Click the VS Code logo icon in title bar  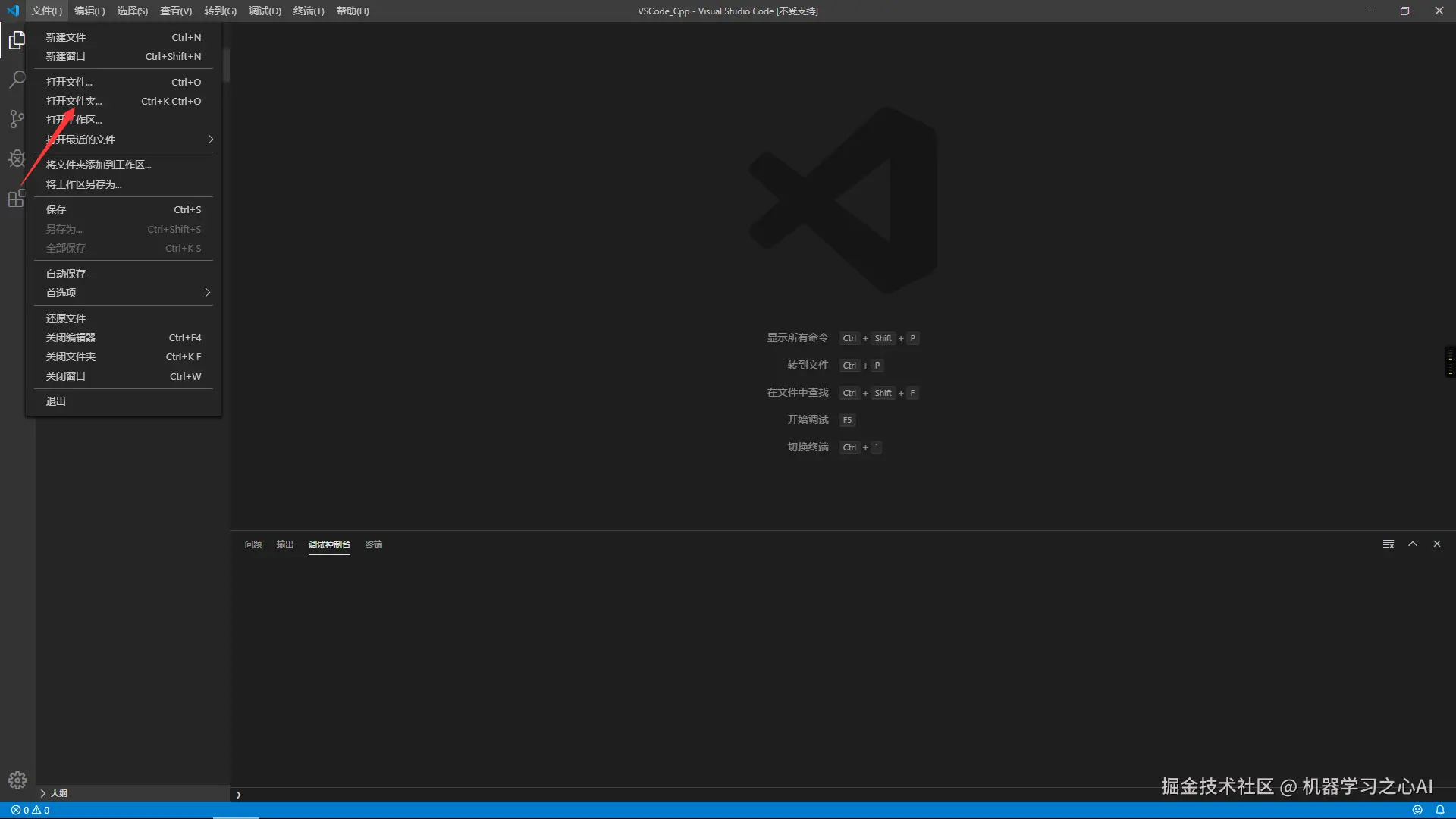click(13, 11)
